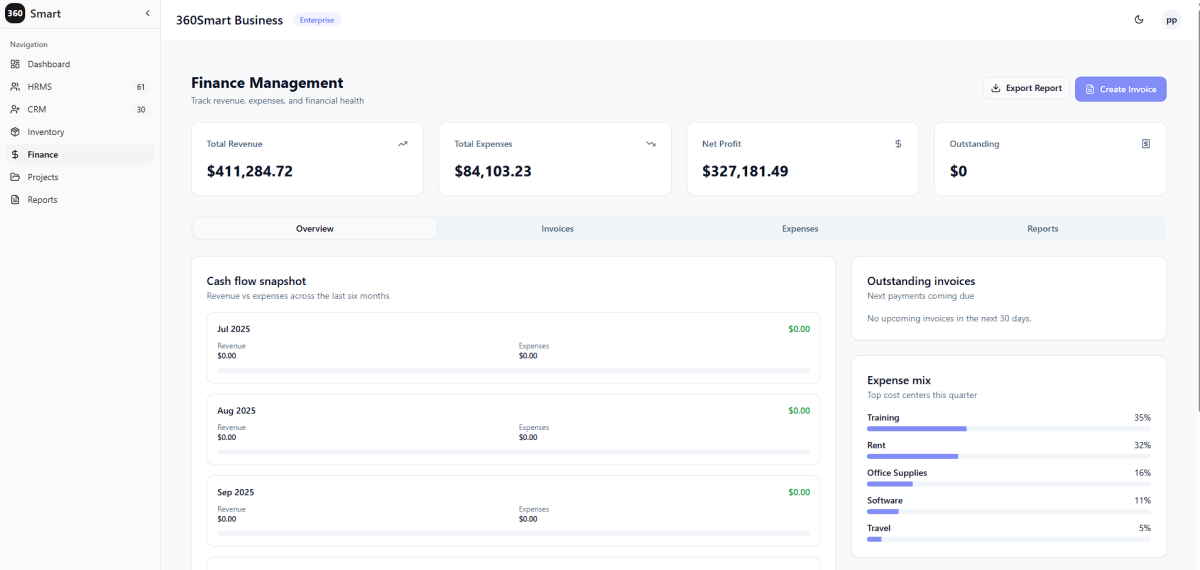Click the Aug 2025 cash flow card
This screenshot has width=1200, height=570.
(x=513, y=429)
